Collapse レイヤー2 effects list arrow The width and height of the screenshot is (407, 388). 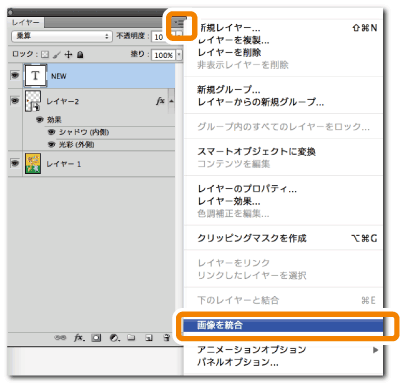pos(171,101)
